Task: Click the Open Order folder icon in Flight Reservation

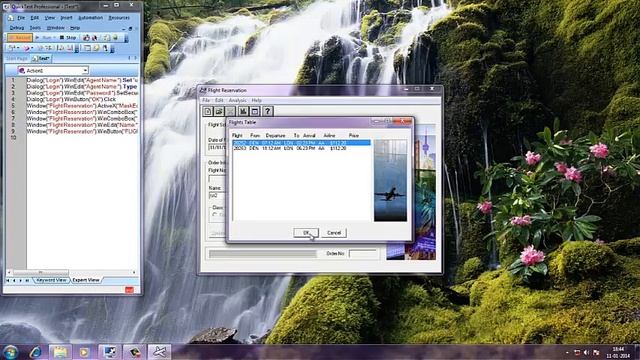Action: click(219, 111)
